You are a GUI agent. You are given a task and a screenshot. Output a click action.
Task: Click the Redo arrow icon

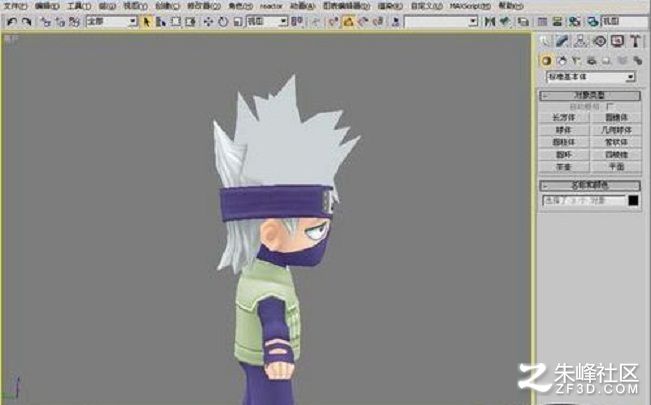tap(26, 21)
